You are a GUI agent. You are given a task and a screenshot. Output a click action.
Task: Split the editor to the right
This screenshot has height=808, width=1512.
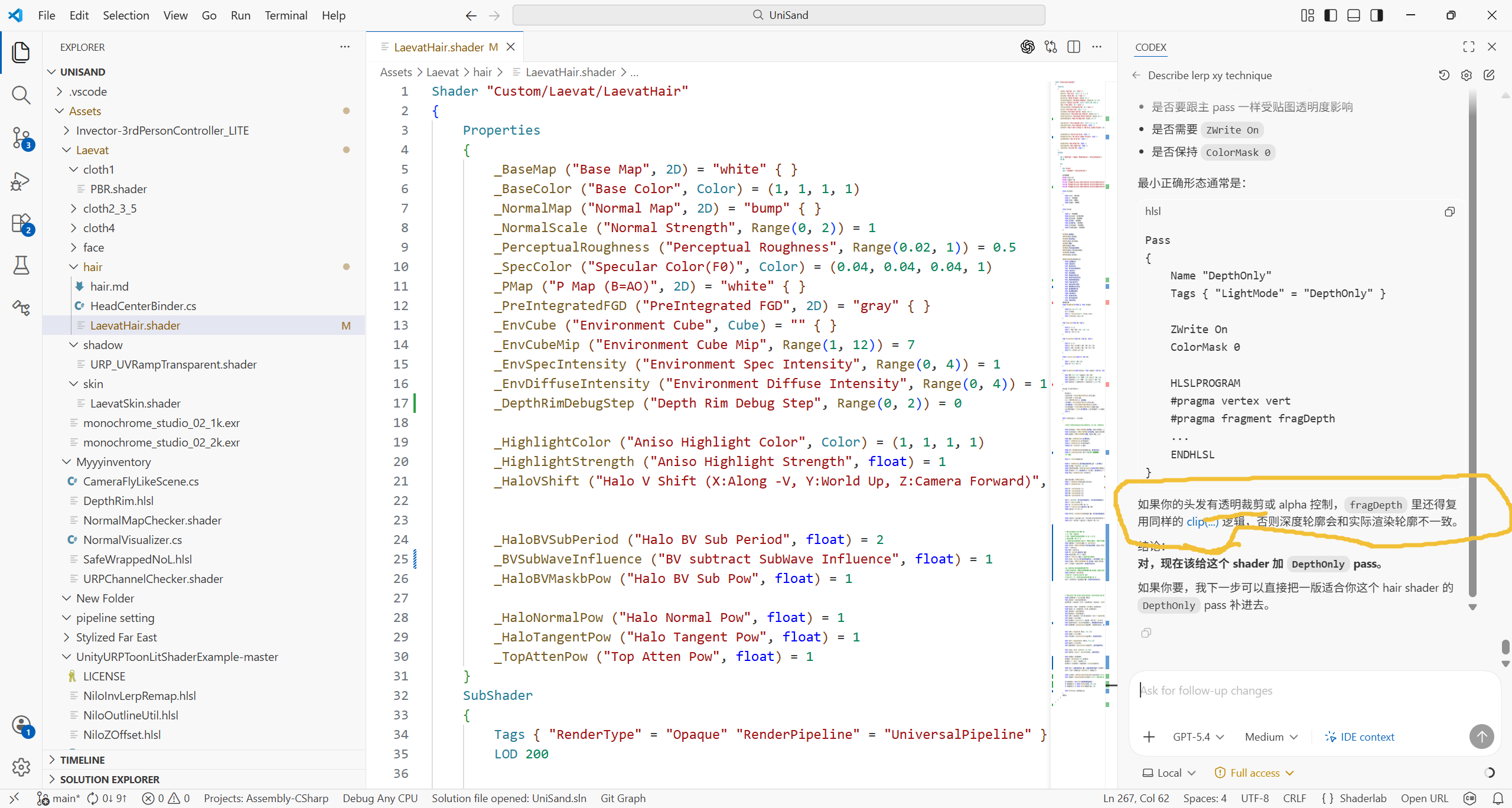[x=1074, y=47]
